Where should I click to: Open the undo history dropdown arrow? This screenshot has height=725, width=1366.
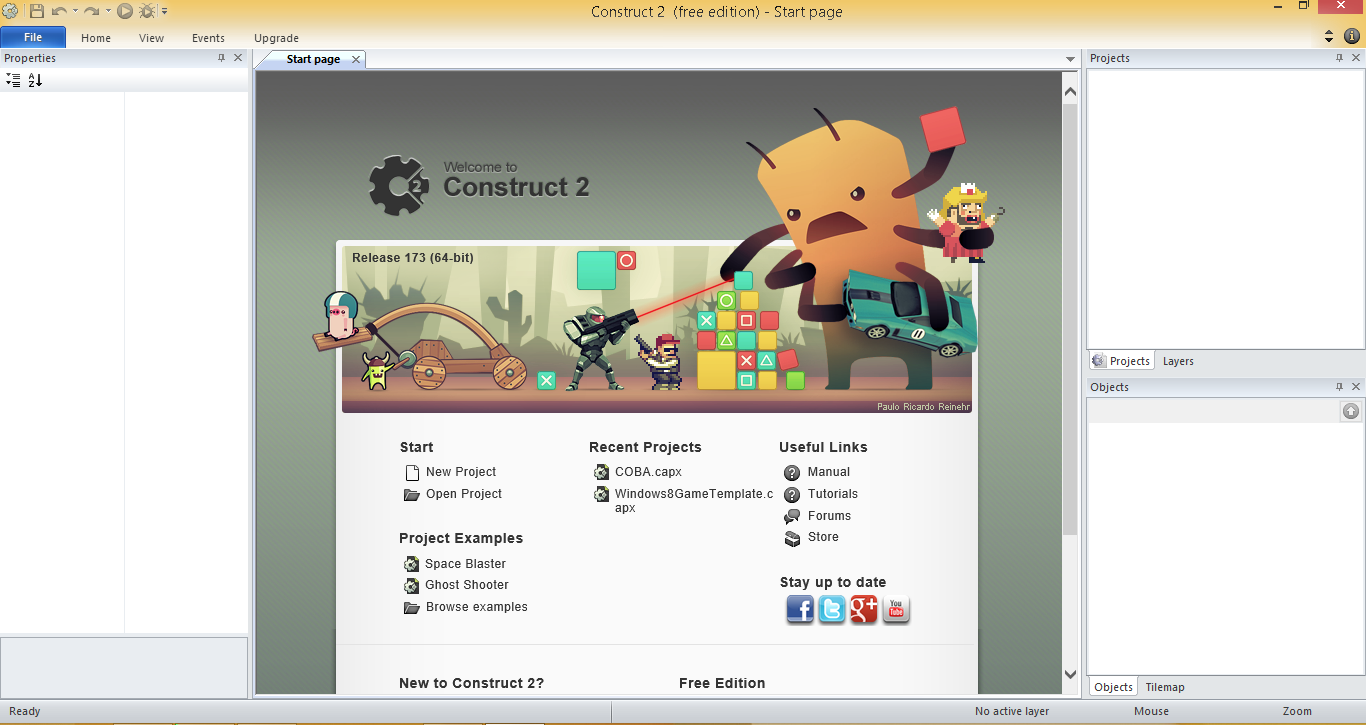coord(75,12)
